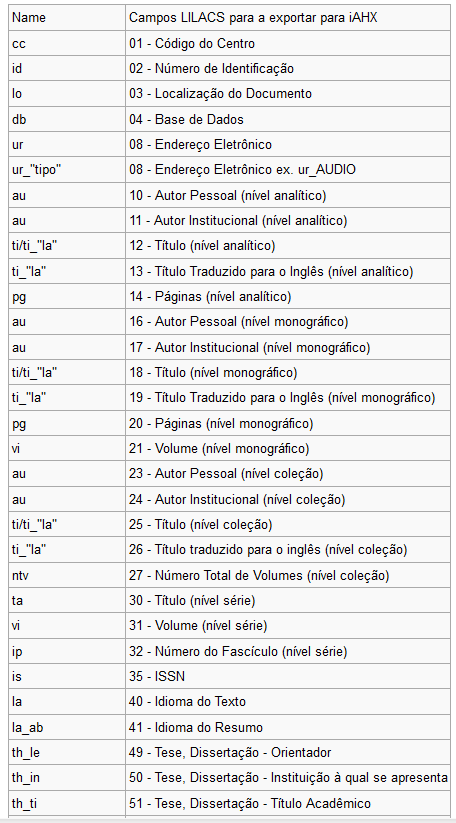Viewport: 456px width, 823px height.
Task: Select '30 - Título (nível série)' cell
Action: 288,601
